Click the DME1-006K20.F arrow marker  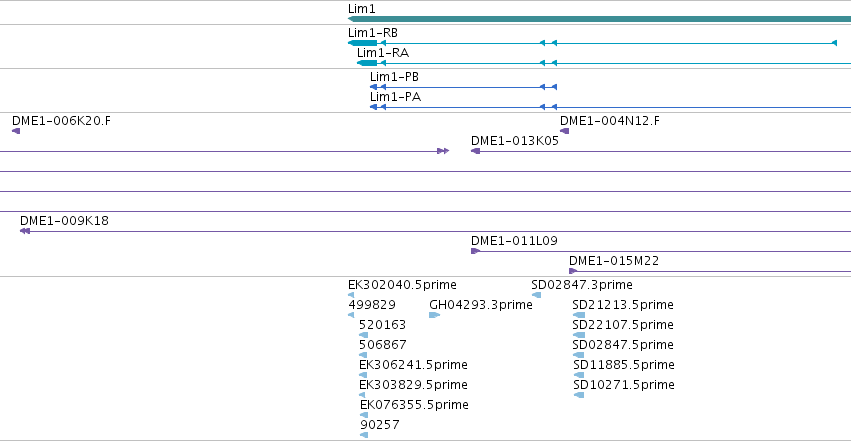(16, 131)
